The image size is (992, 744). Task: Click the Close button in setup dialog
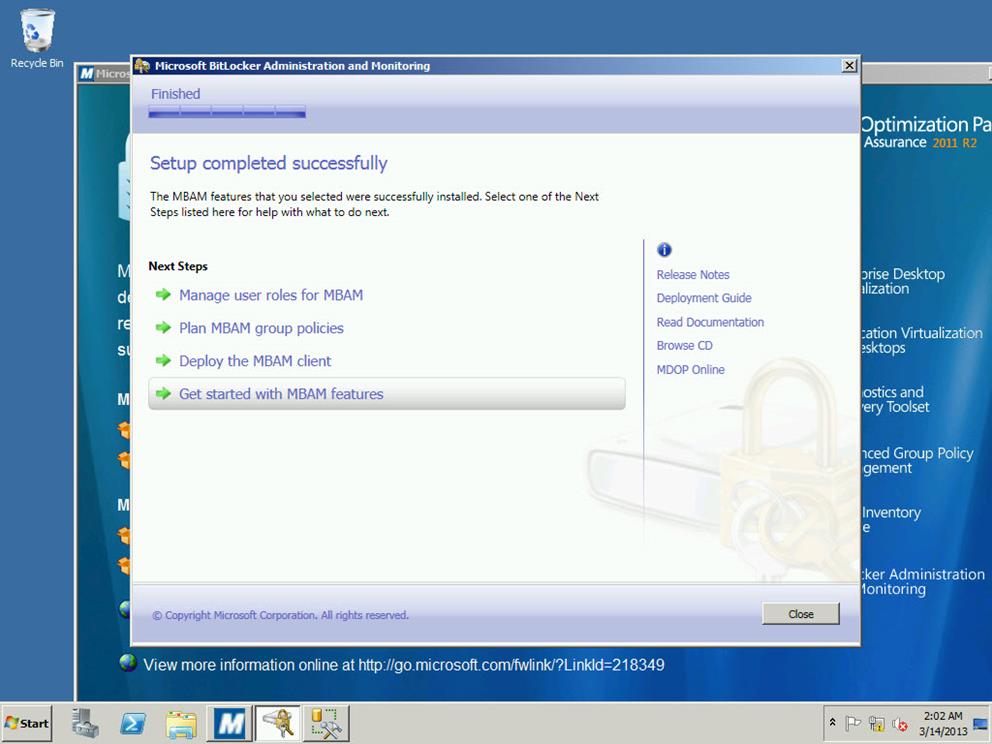[800, 614]
